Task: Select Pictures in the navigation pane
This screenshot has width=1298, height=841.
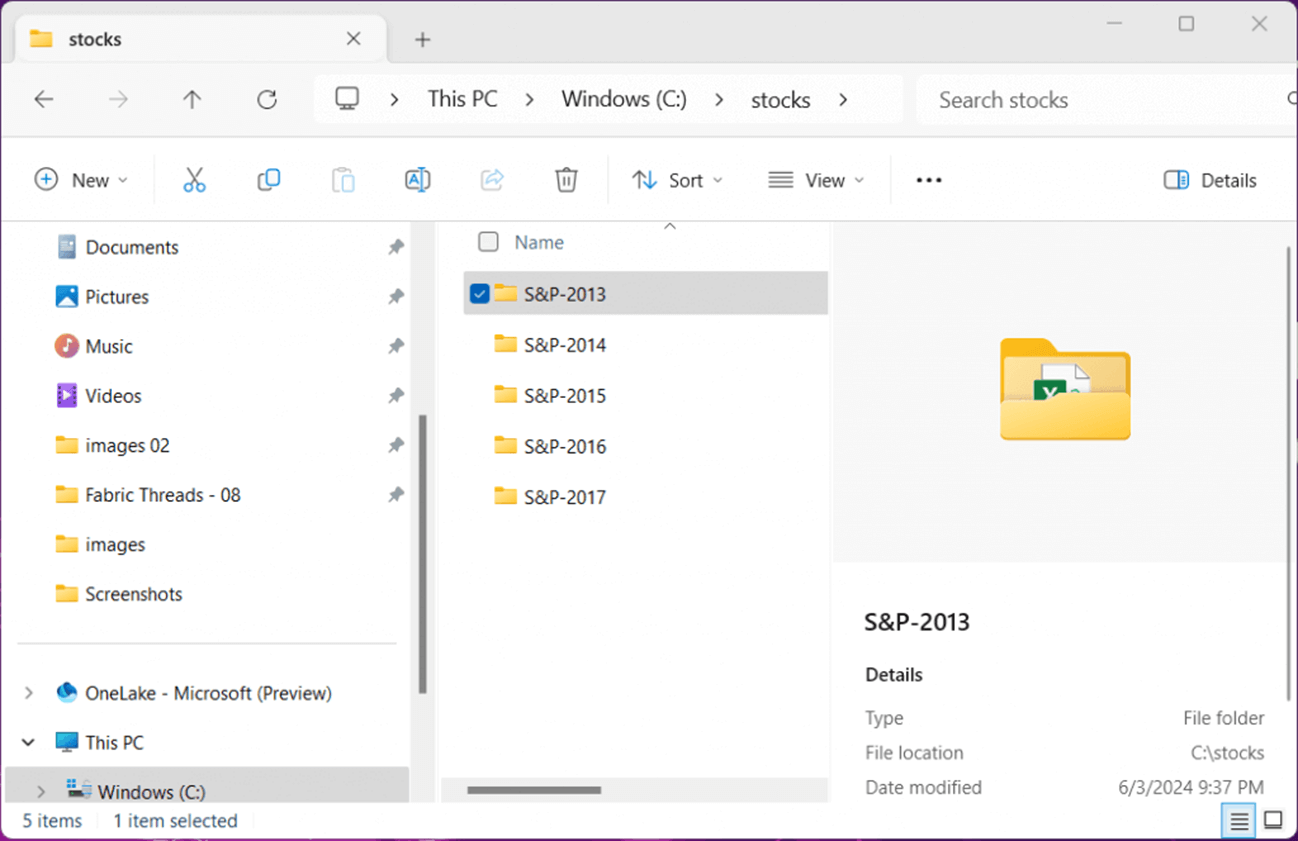Action: pos(116,297)
